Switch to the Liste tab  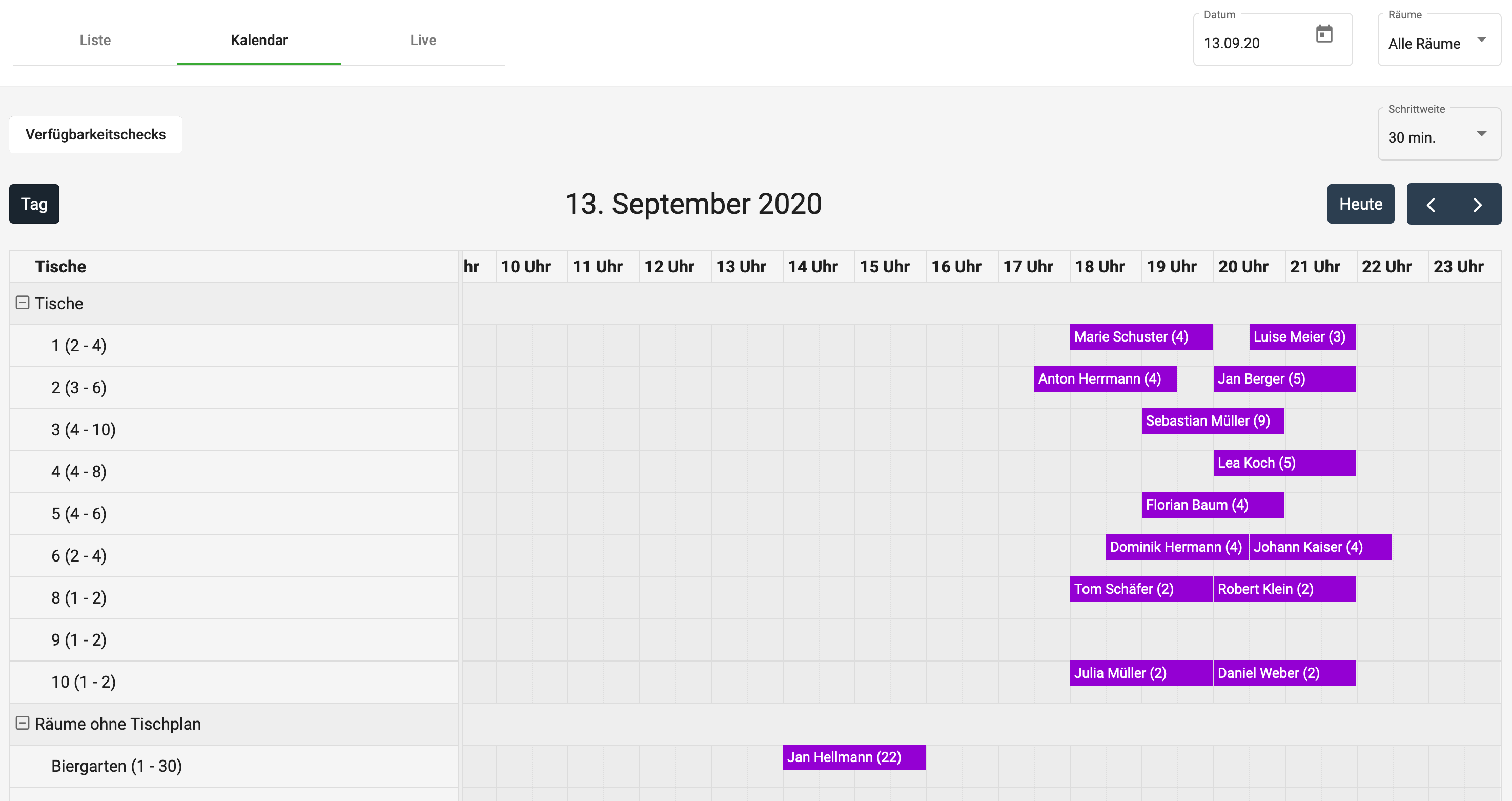pos(95,40)
